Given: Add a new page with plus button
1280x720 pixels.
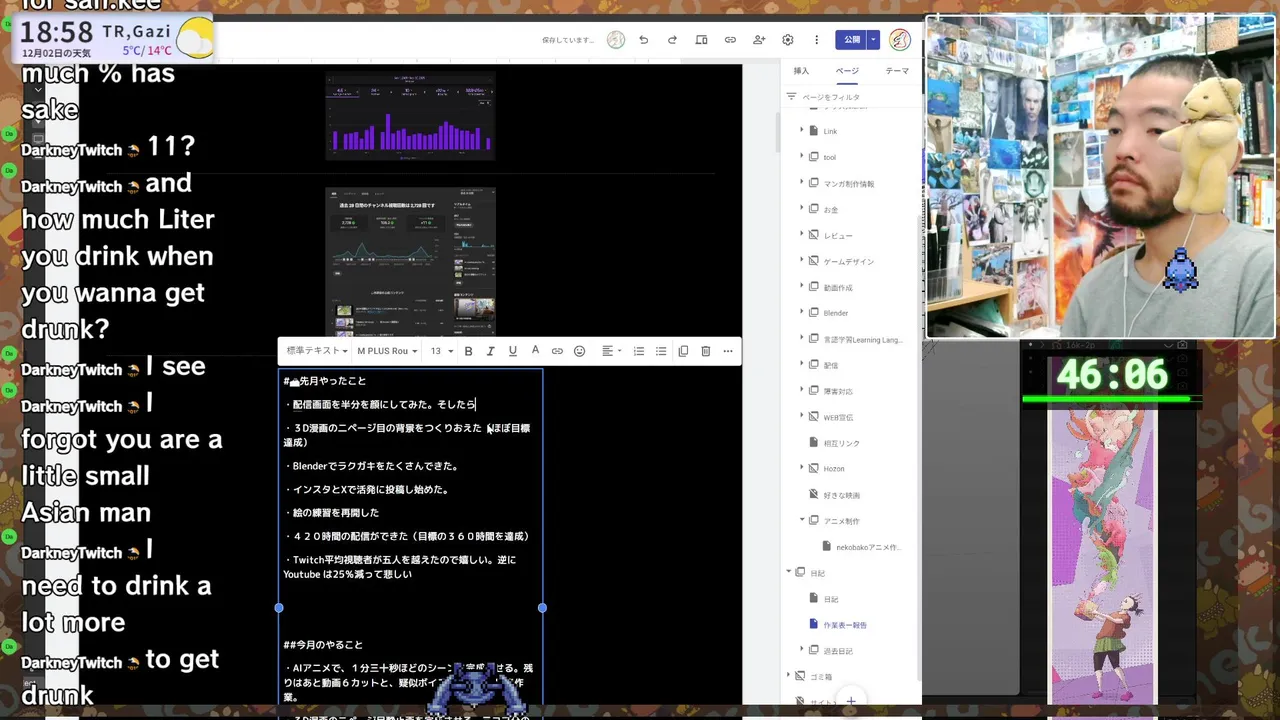Looking at the screenshot, I should 850,702.
